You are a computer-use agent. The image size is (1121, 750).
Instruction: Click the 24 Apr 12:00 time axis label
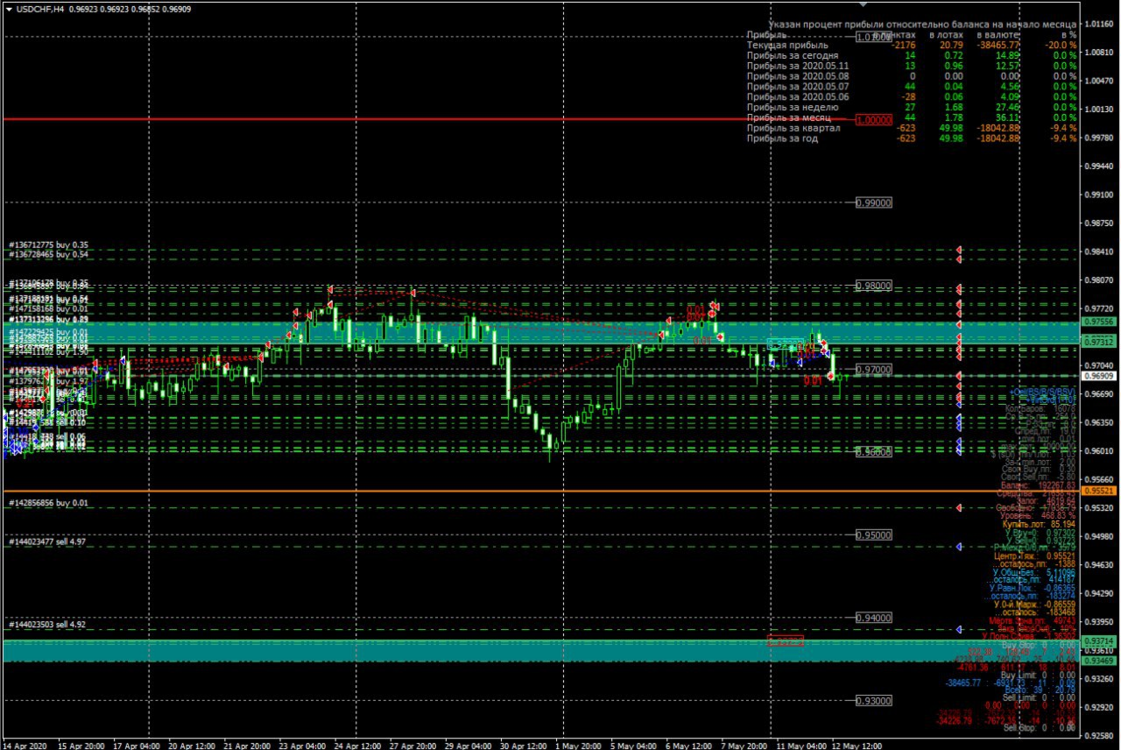tap(357, 746)
